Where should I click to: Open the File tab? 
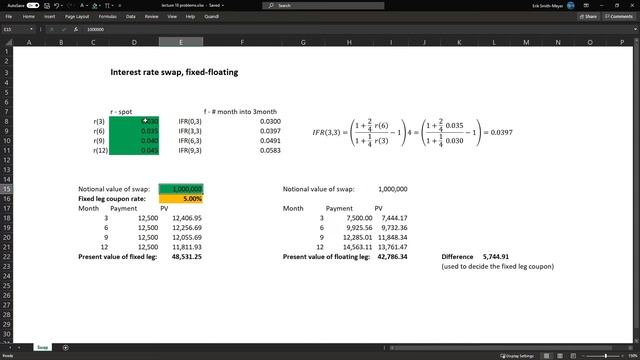pyautogui.click(x=9, y=17)
